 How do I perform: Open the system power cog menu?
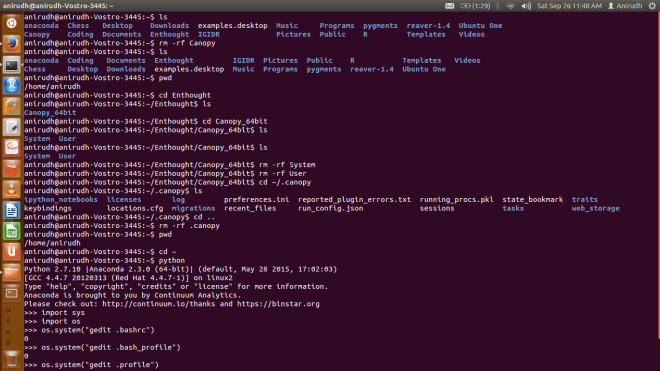[x=652, y=6]
